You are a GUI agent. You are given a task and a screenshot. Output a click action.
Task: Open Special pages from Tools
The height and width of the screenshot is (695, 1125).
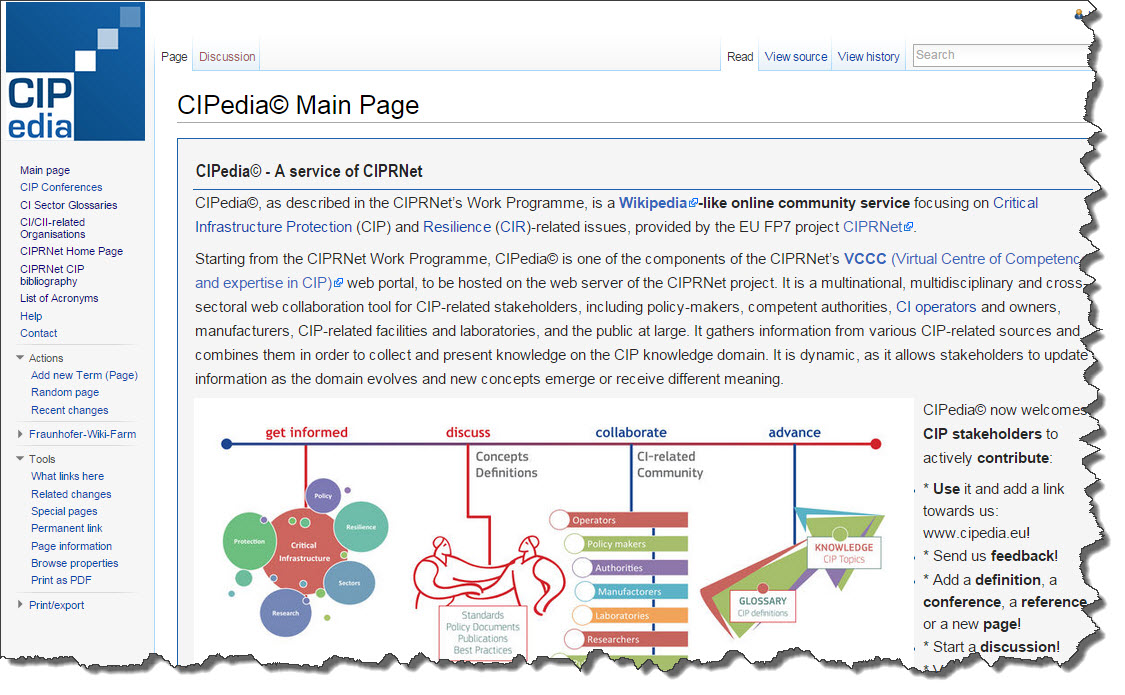pyautogui.click(x=64, y=511)
